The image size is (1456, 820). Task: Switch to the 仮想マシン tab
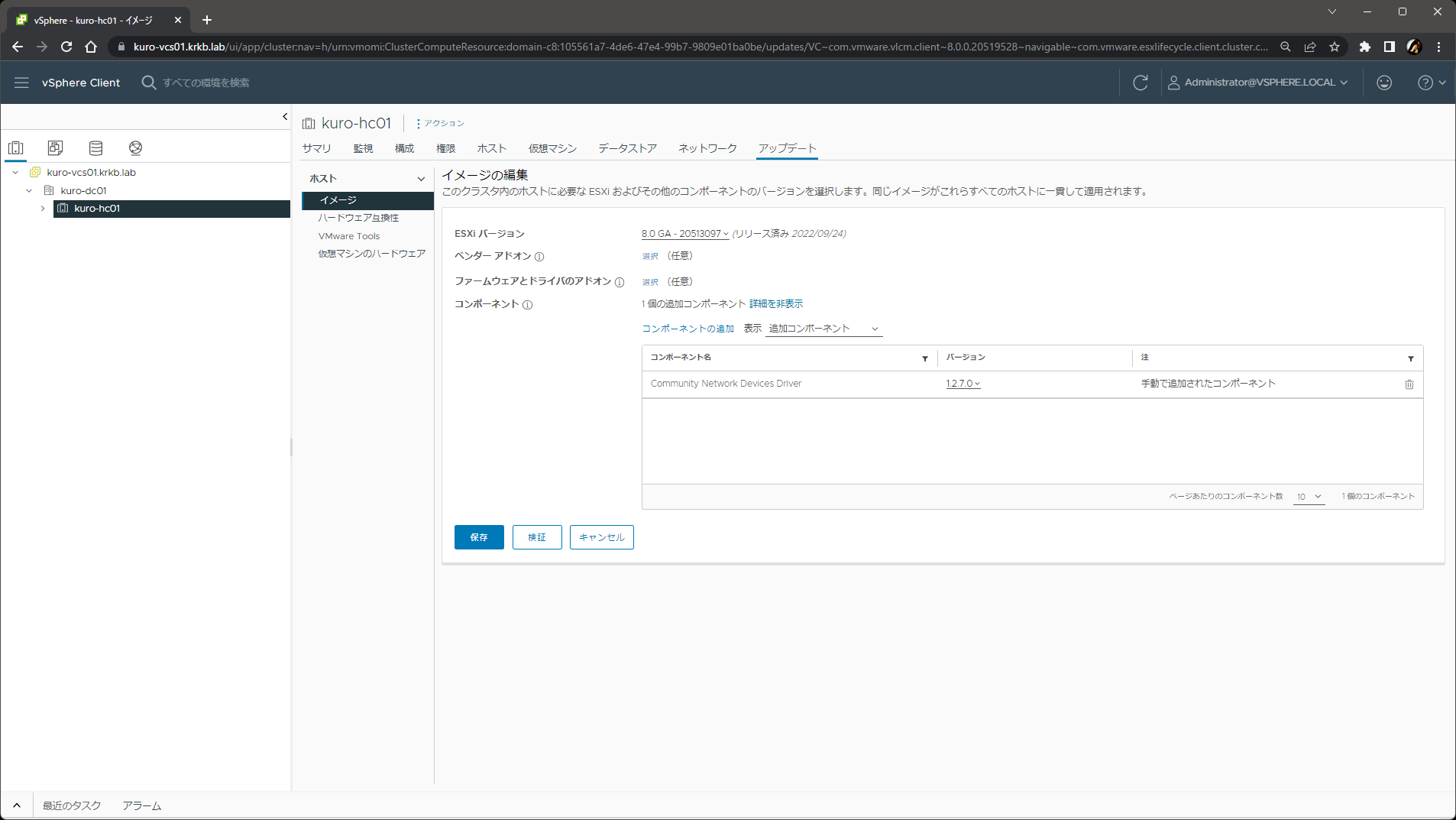[x=552, y=148]
